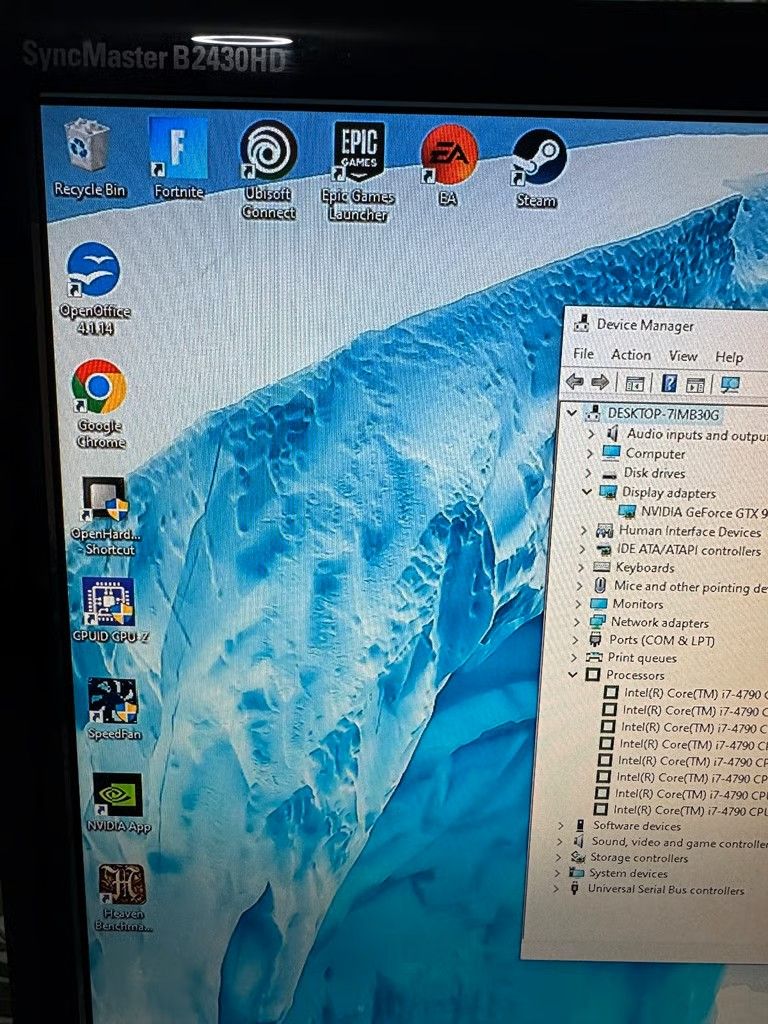Select the Print queues category label
The image size is (768, 1024).
[642, 658]
